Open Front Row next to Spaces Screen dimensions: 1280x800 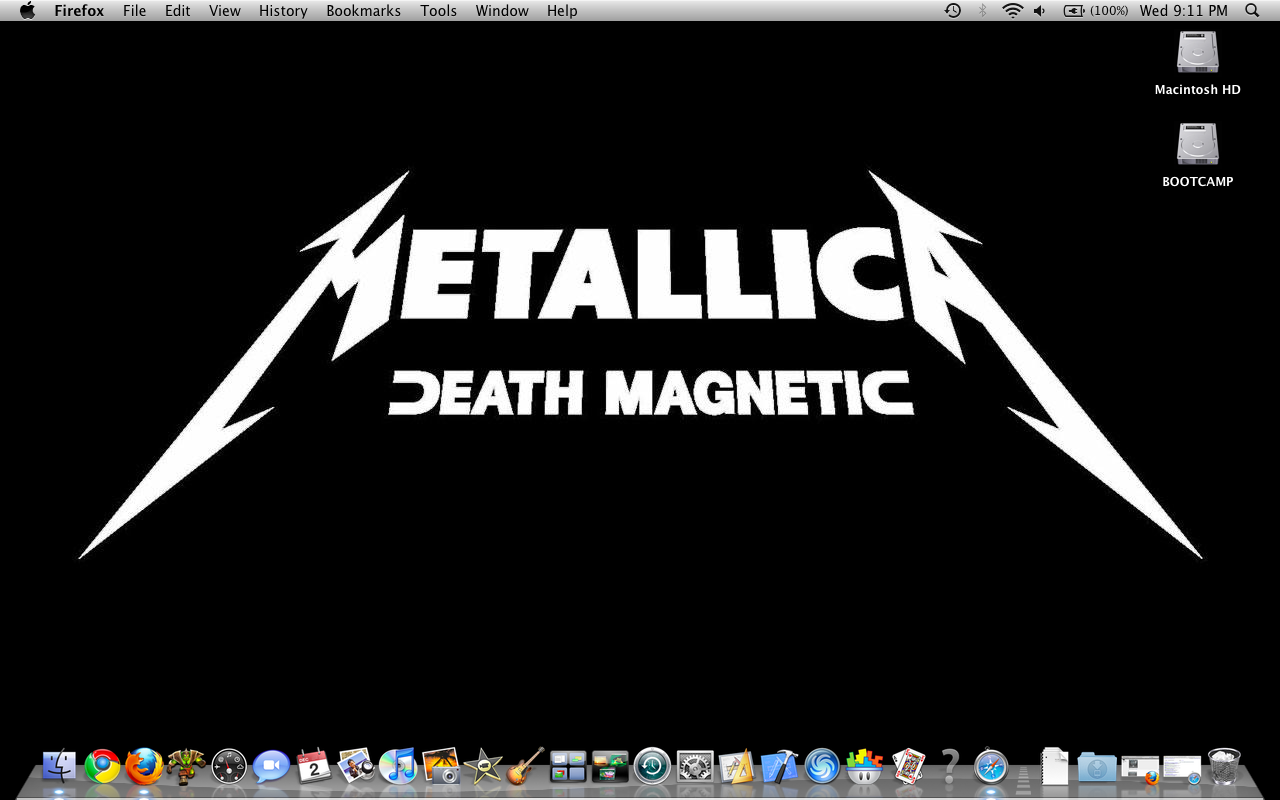tap(610, 767)
